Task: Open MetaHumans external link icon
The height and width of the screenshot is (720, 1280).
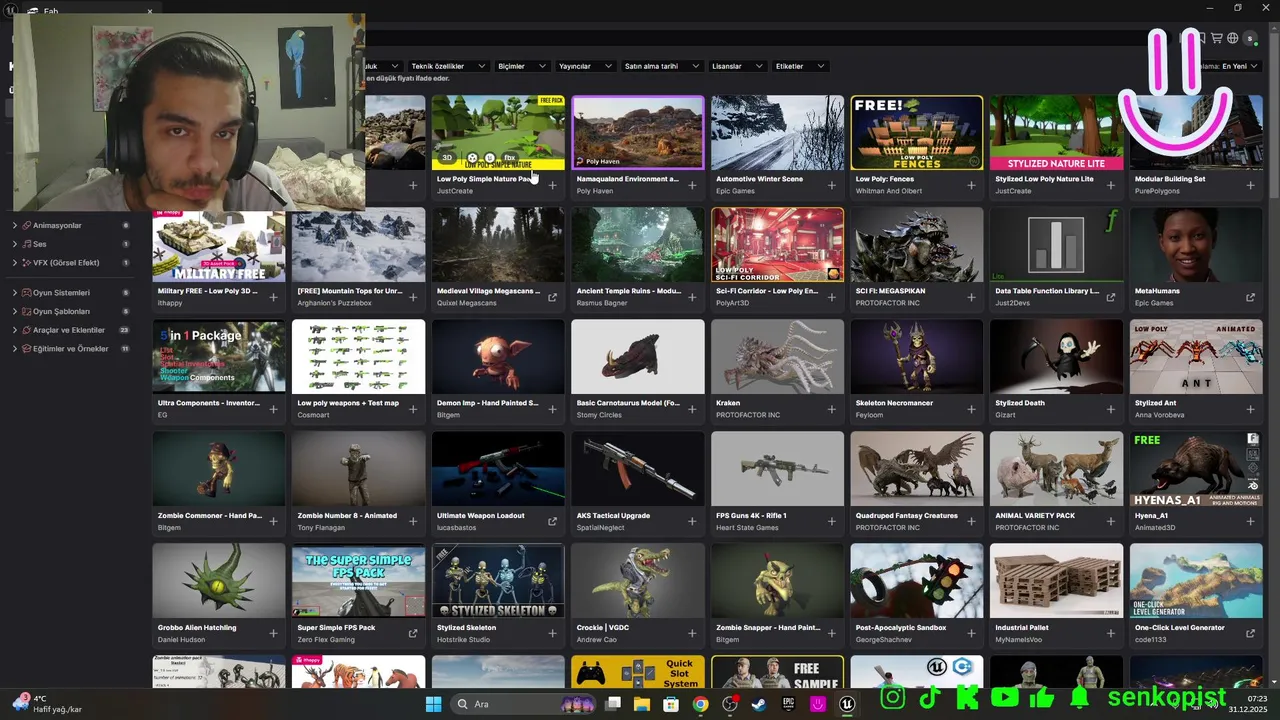Action: click(x=1250, y=297)
